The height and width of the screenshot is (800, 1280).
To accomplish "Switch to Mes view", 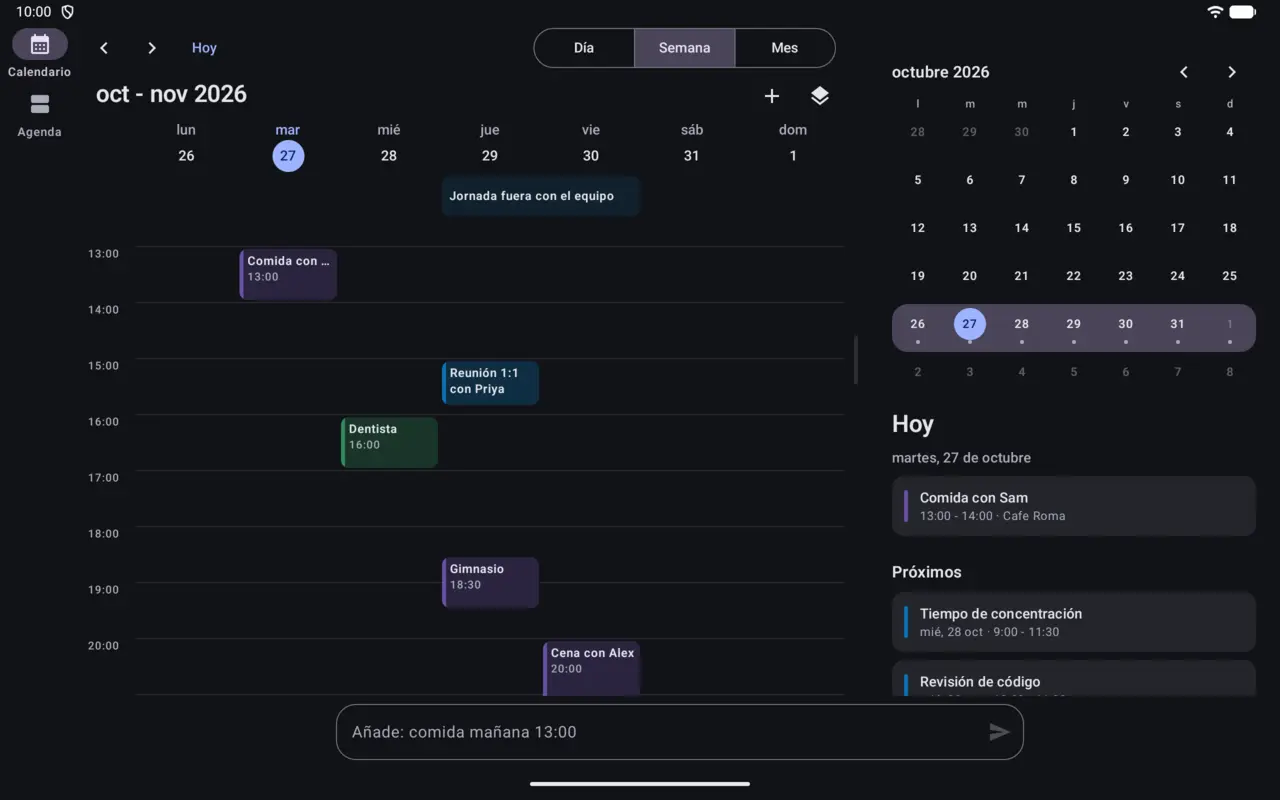I will point(785,48).
